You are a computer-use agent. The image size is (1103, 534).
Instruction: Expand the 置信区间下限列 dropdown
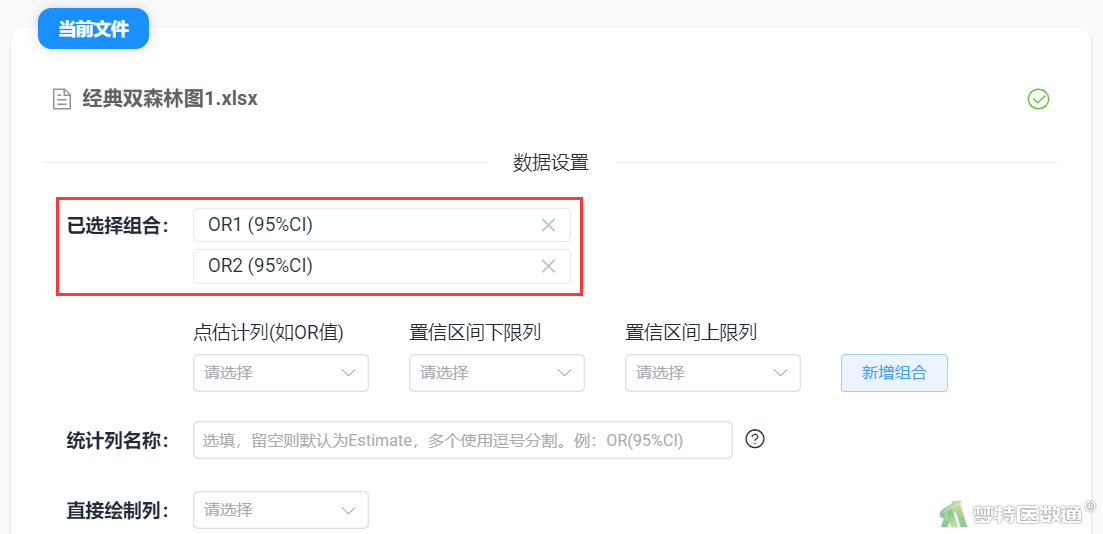497,373
